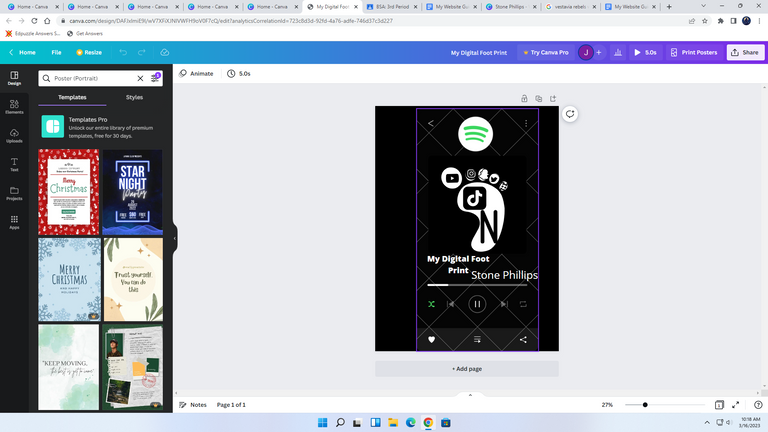Redo the last action

coord(142,52)
